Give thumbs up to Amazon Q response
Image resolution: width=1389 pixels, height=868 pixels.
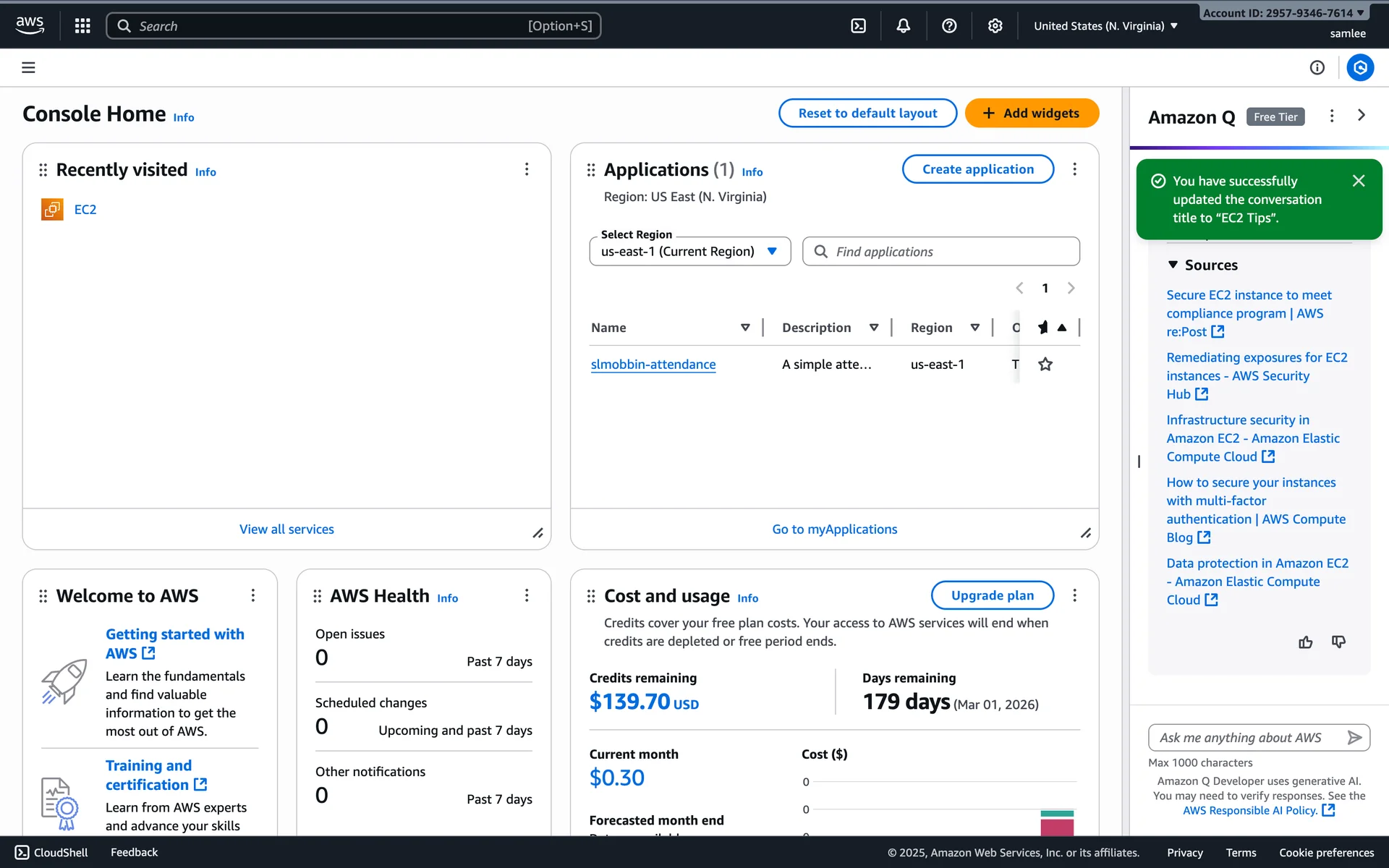(x=1305, y=642)
